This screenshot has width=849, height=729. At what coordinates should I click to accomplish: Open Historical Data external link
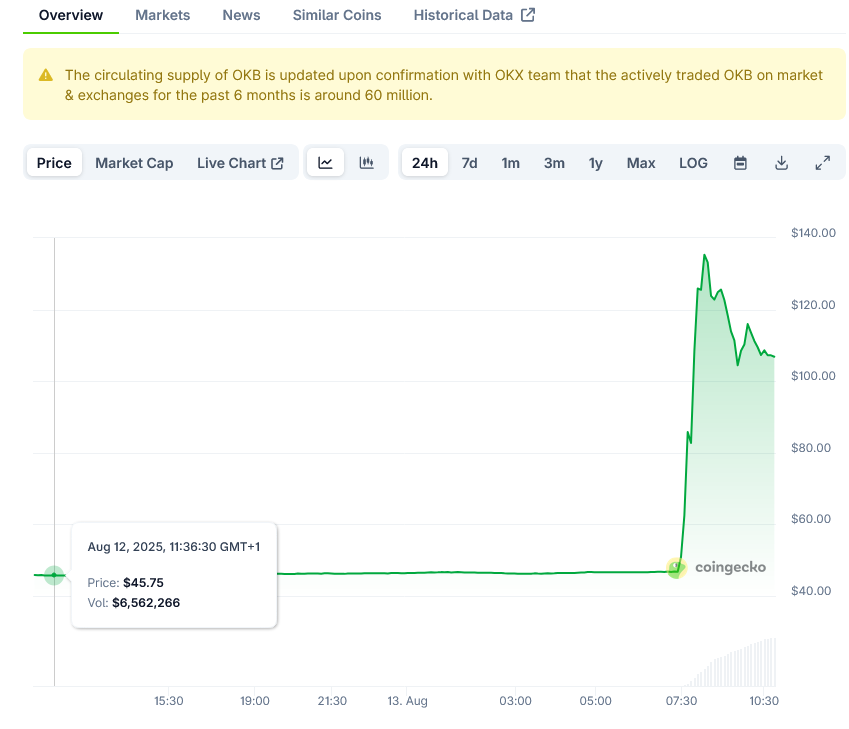[x=474, y=15]
